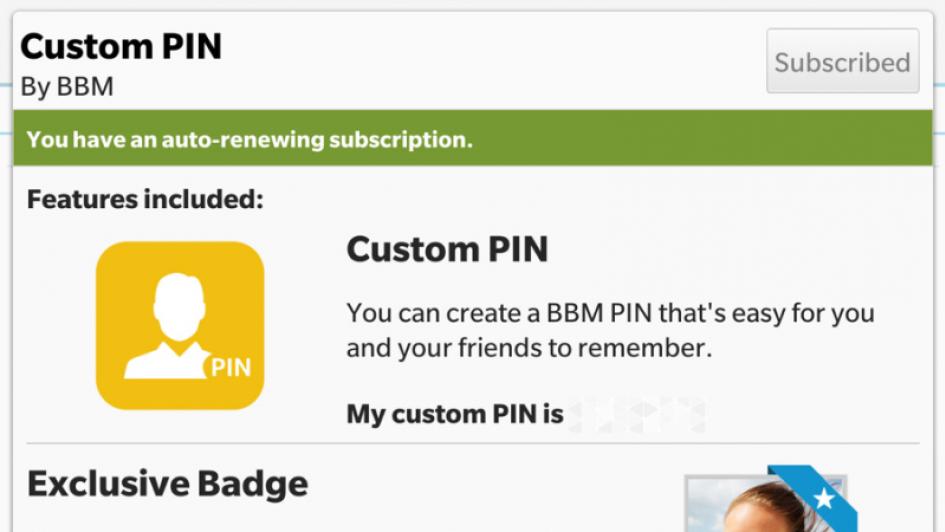Click the white star on blue ribbon

pyautogui.click(x=823, y=498)
